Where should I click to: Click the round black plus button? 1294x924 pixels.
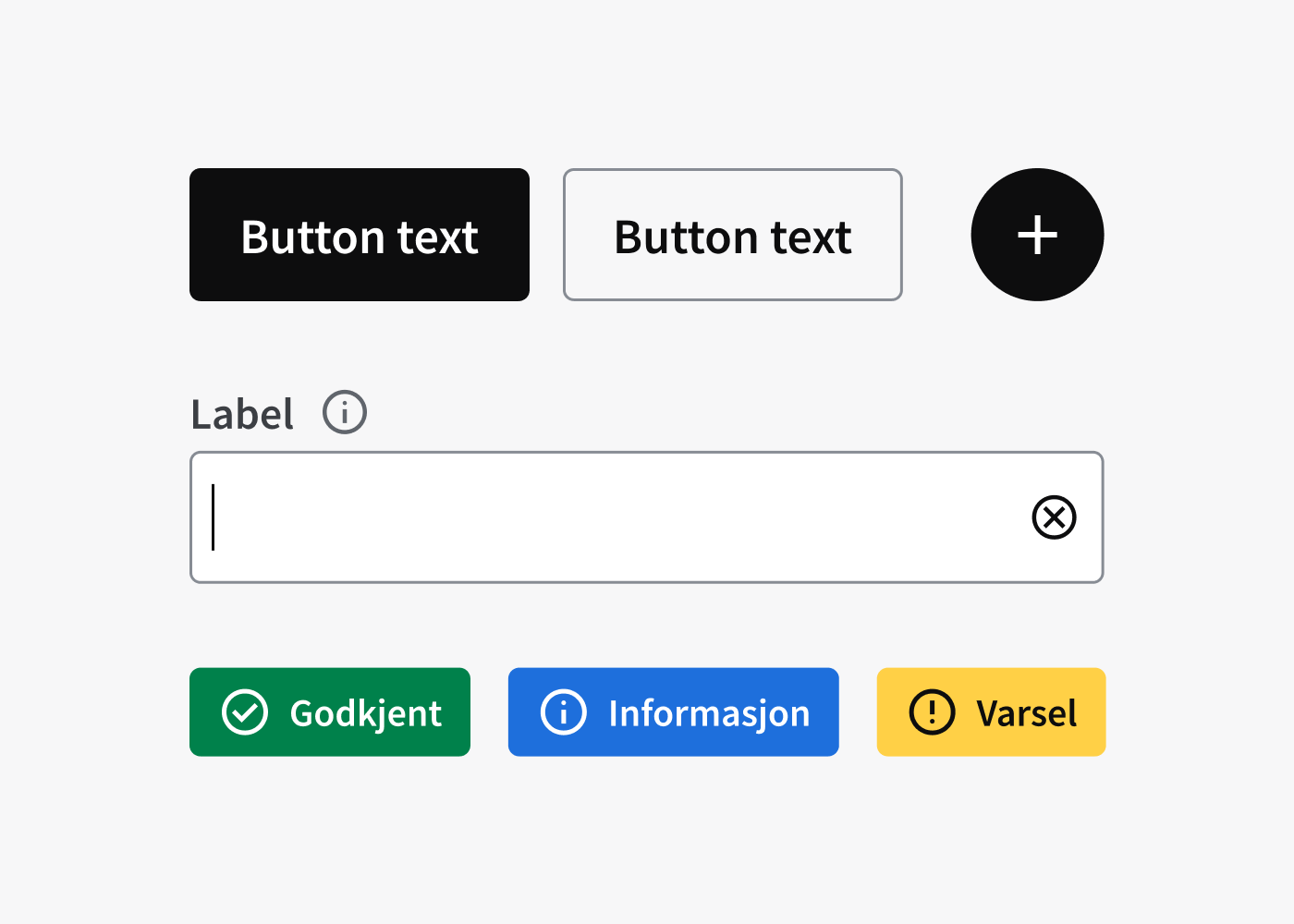(1037, 235)
